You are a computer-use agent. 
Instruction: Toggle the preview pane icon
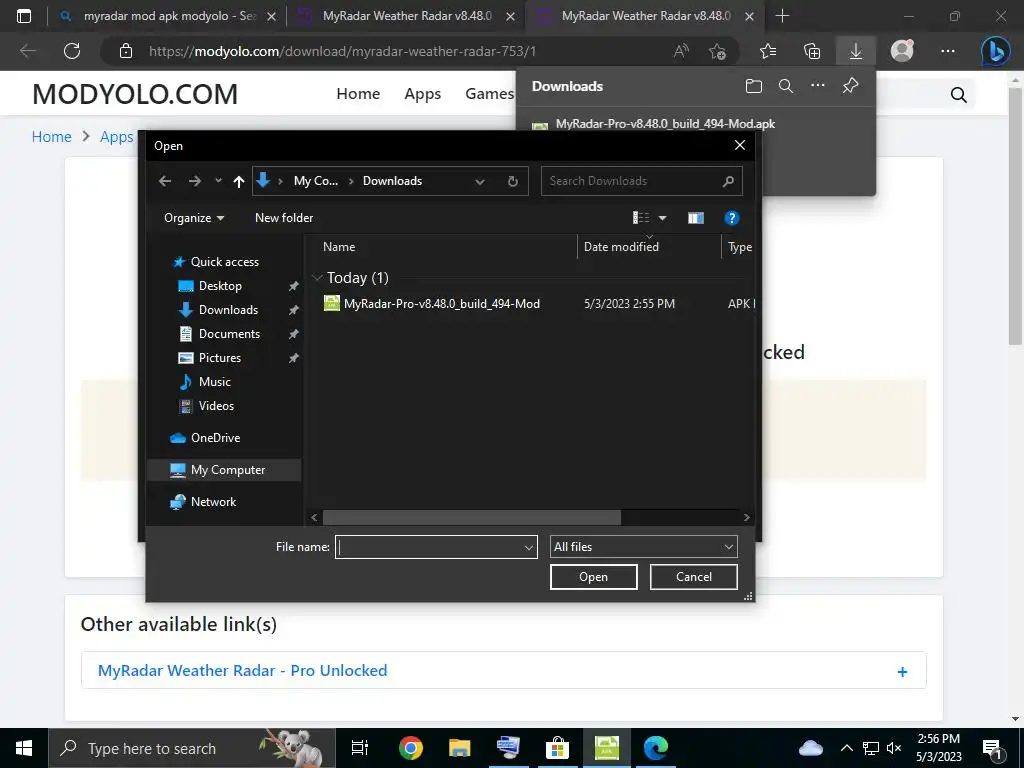(x=696, y=218)
